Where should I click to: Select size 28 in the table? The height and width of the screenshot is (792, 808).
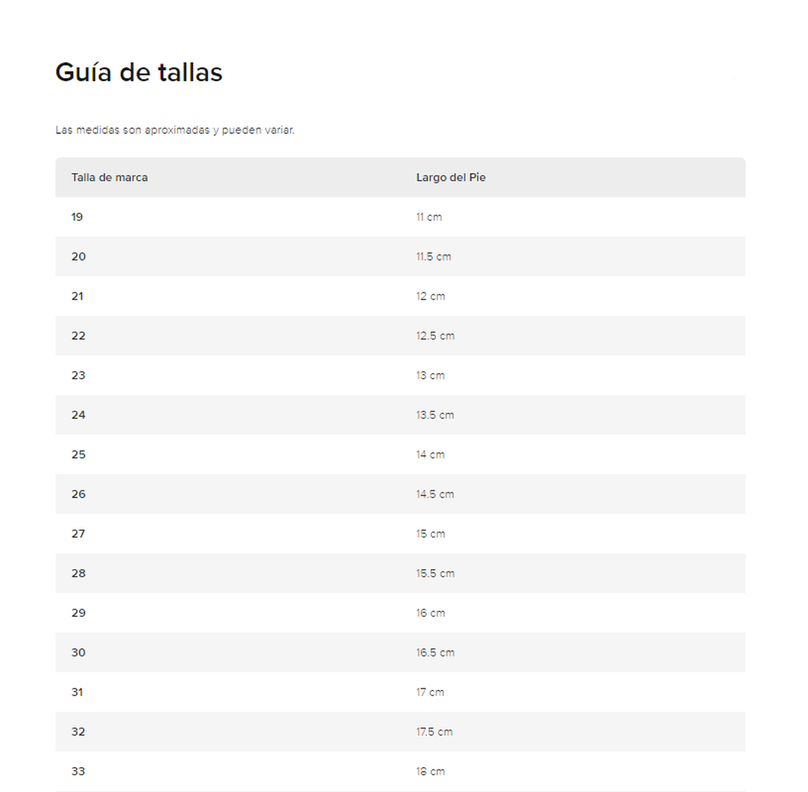click(x=79, y=573)
